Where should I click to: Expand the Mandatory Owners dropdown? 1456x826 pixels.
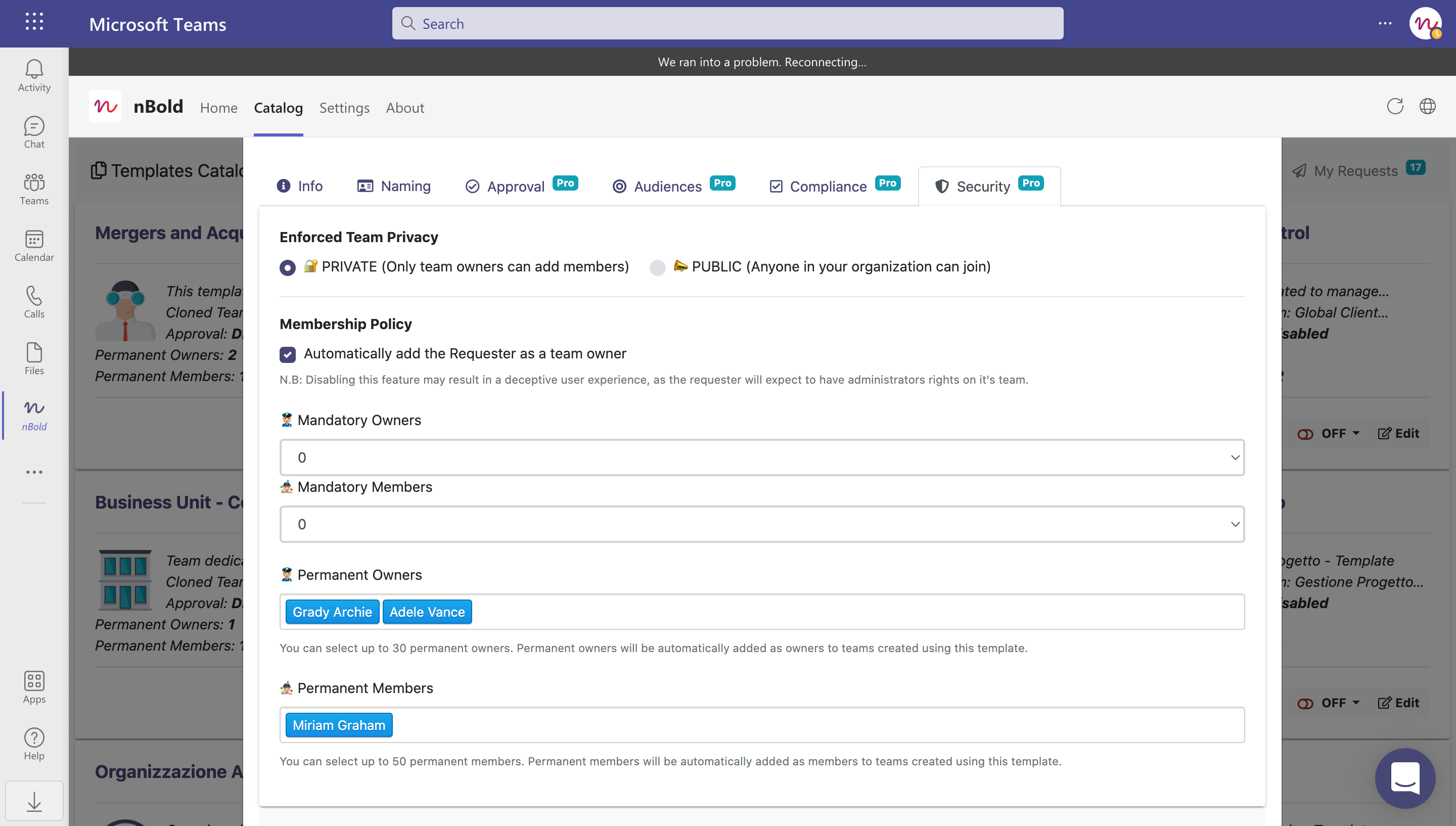click(x=762, y=457)
